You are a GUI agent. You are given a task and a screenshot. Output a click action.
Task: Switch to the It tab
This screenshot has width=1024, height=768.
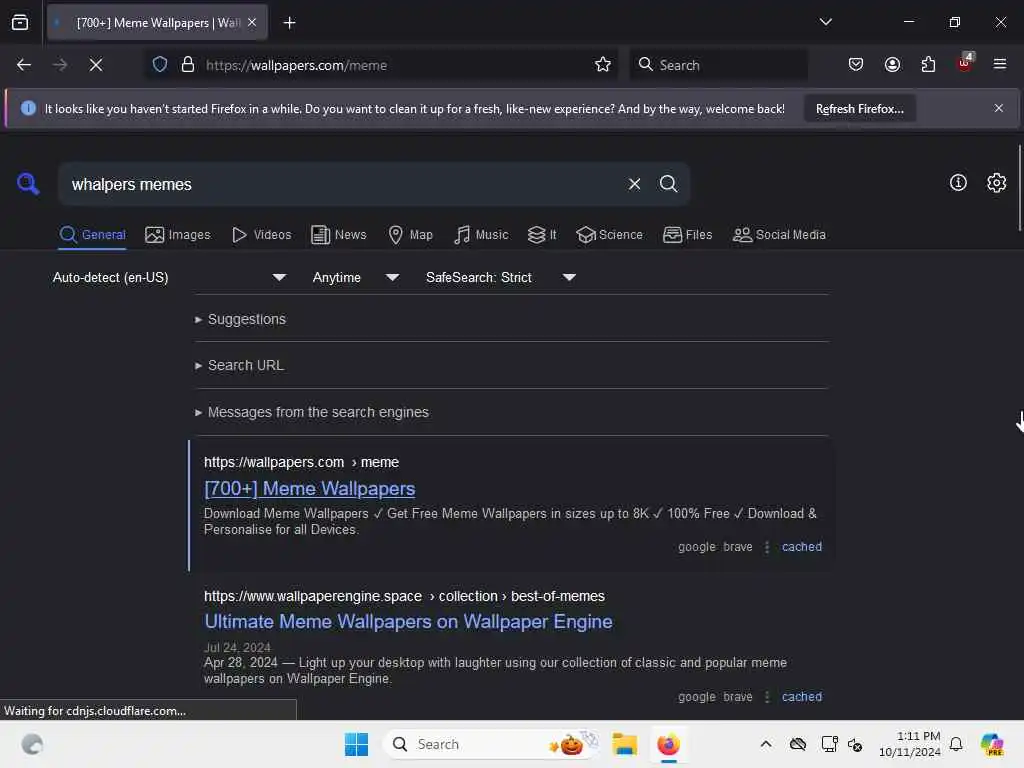click(542, 234)
